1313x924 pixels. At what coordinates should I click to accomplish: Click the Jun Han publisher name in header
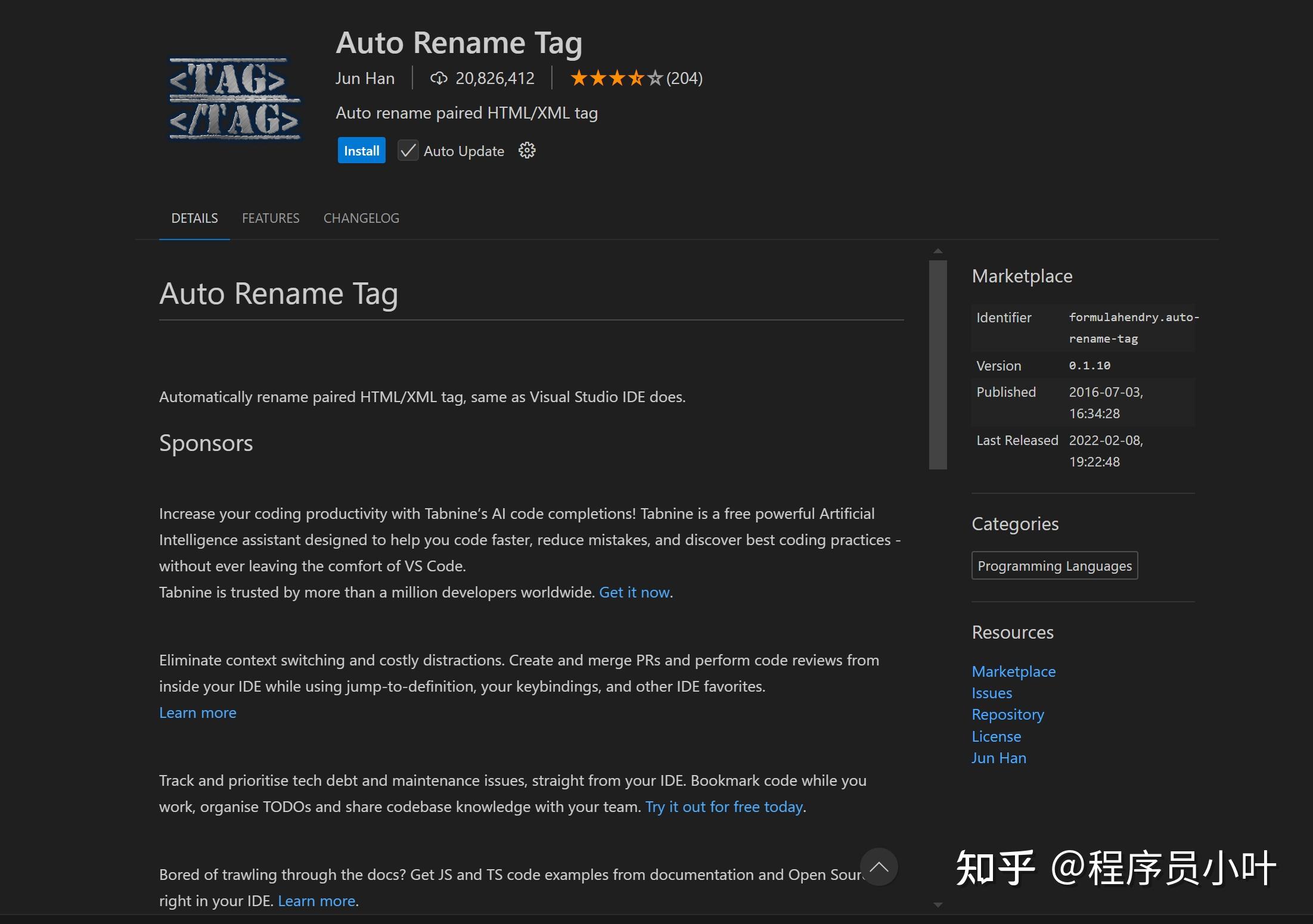click(x=365, y=78)
